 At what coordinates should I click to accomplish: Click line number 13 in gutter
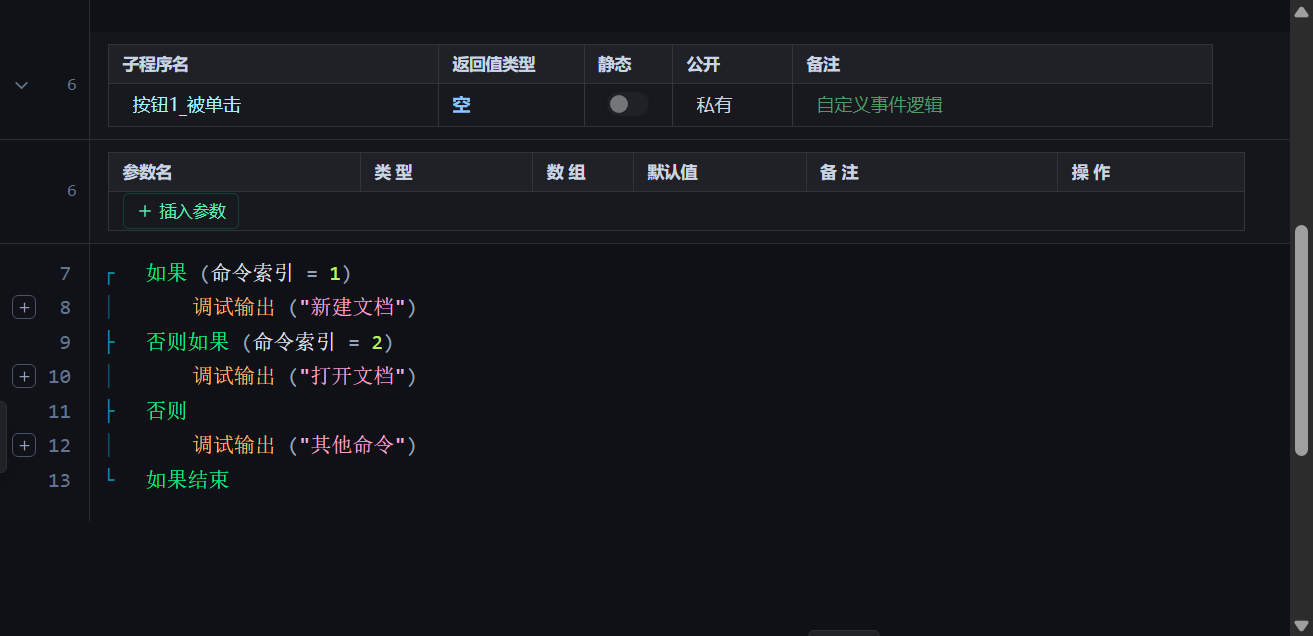(60, 480)
